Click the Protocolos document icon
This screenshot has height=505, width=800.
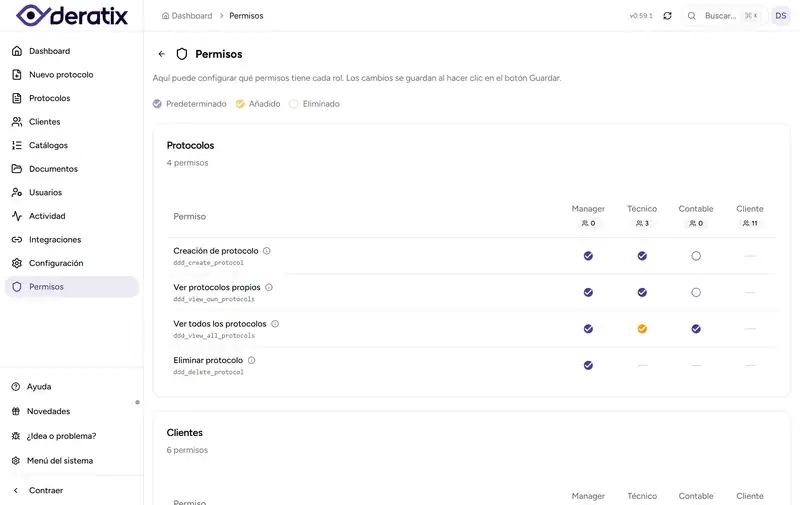coord(17,98)
